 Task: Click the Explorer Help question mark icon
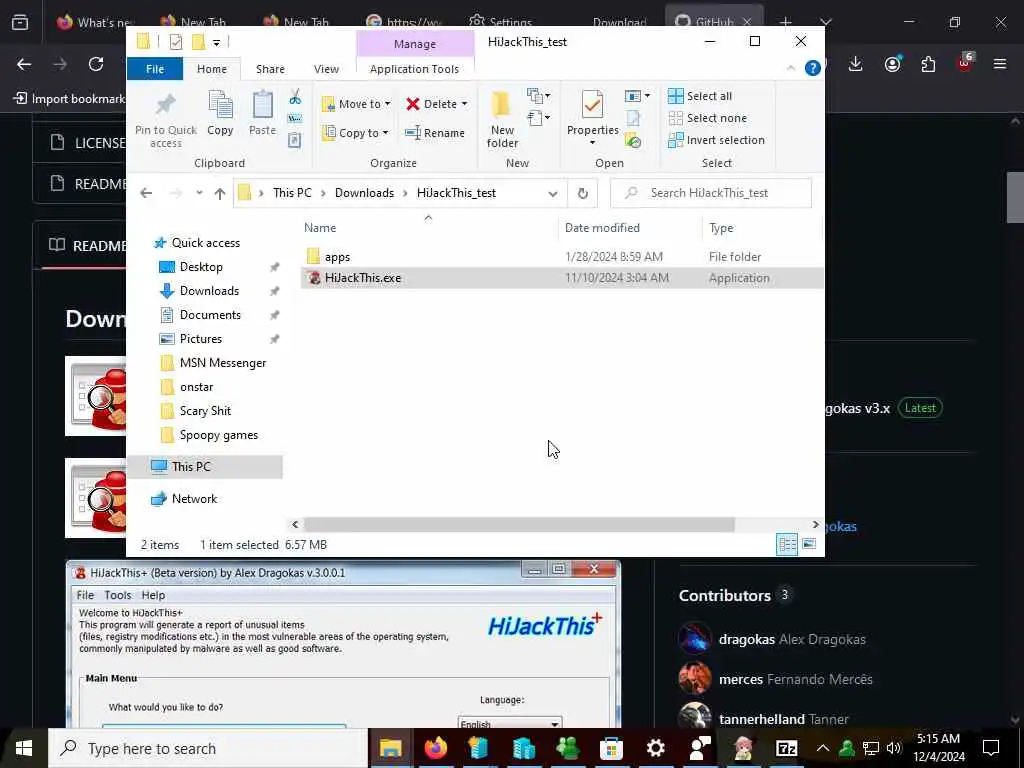(812, 68)
